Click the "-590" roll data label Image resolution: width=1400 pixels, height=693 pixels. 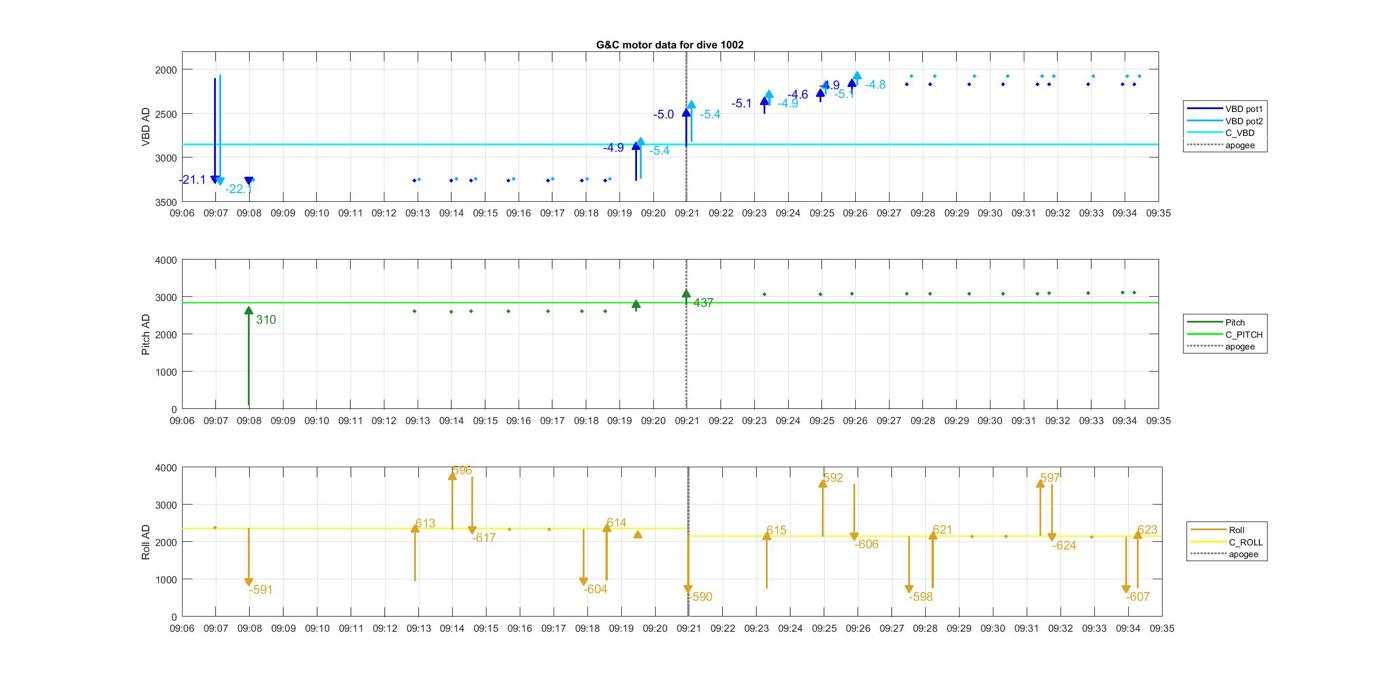701,597
